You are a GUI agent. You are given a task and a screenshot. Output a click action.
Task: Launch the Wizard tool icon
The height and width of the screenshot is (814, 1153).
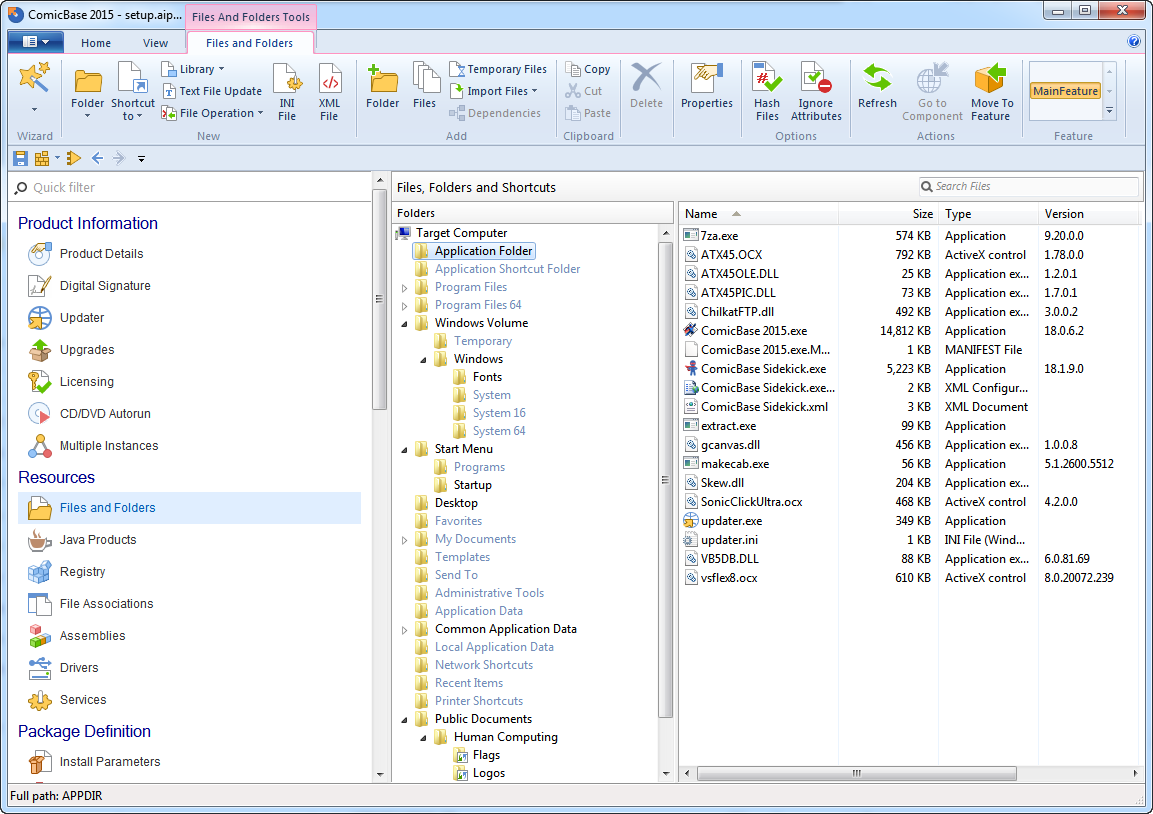[x=35, y=78]
